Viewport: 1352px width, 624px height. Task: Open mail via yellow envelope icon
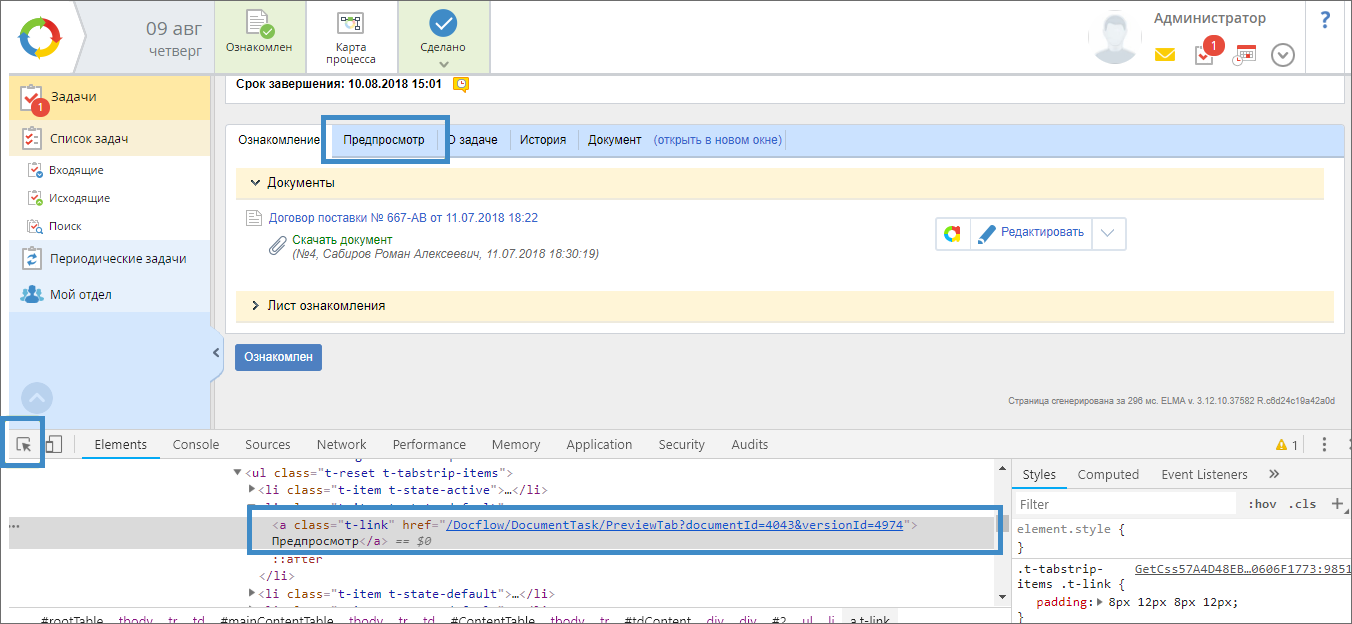(1164, 55)
